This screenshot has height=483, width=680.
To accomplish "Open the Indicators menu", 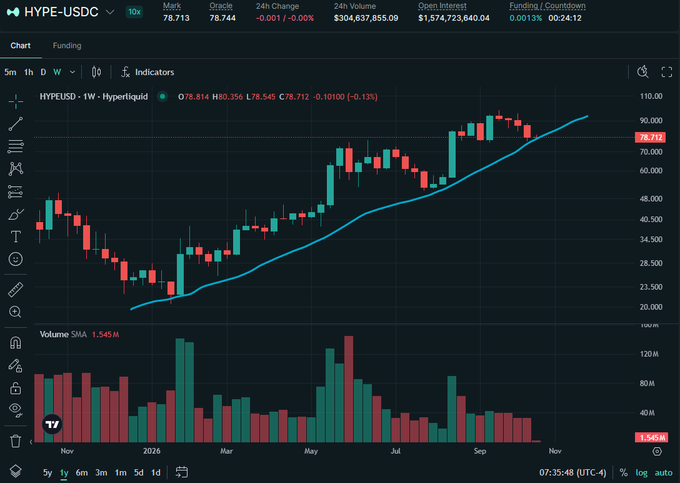I will [147, 72].
